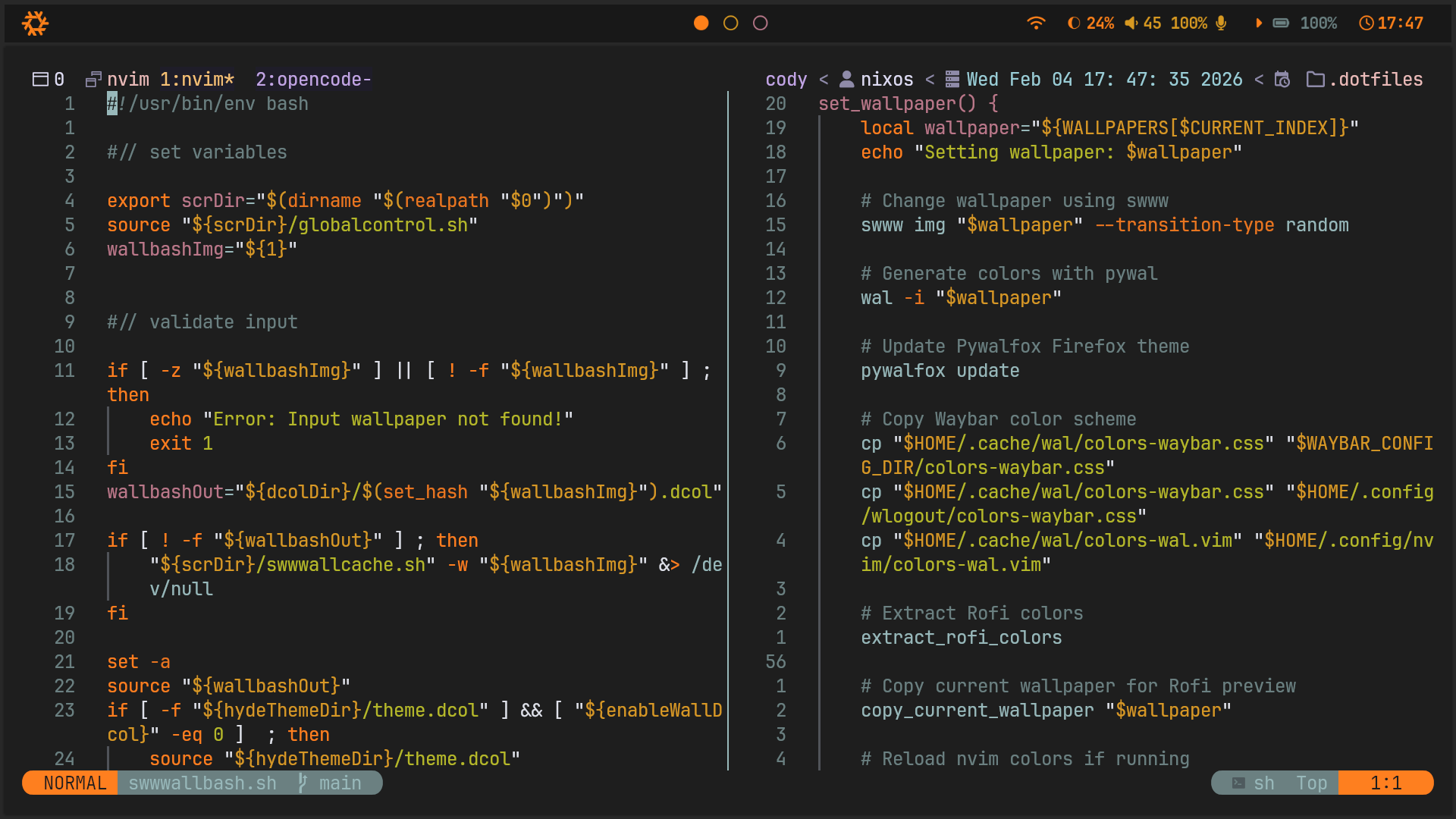The width and height of the screenshot is (1456, 819).
Task: Expand the tray arrow next to battery
Action: 1259,24
